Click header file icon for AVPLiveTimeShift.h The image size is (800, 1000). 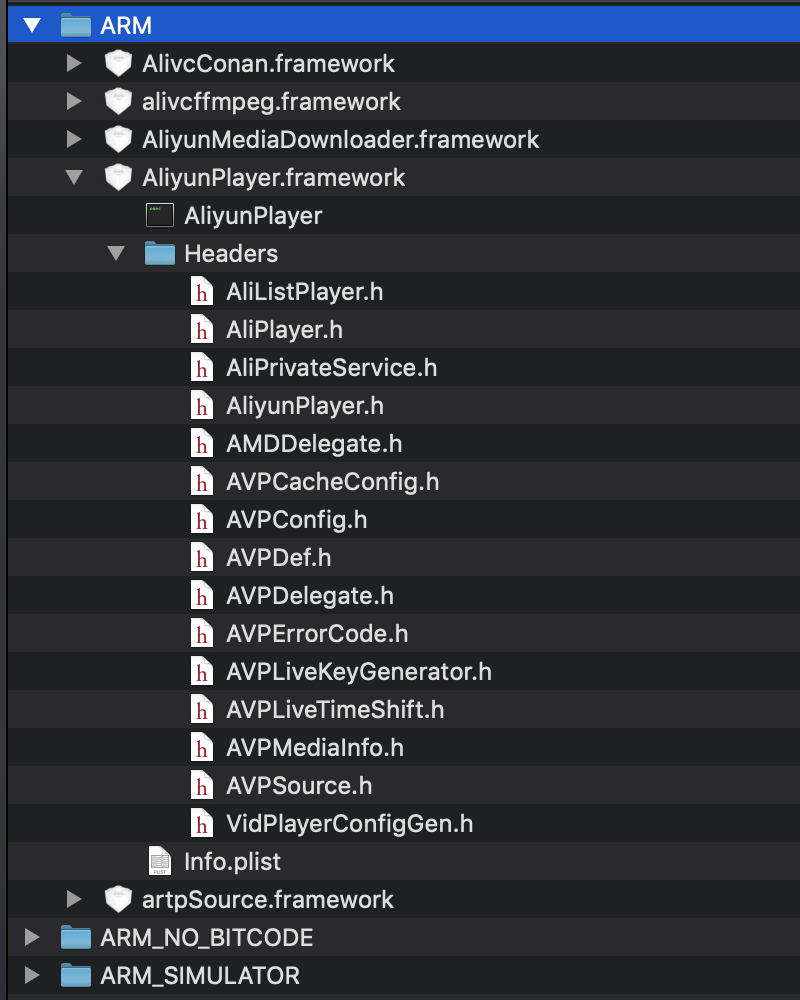[x=202, y=709]
